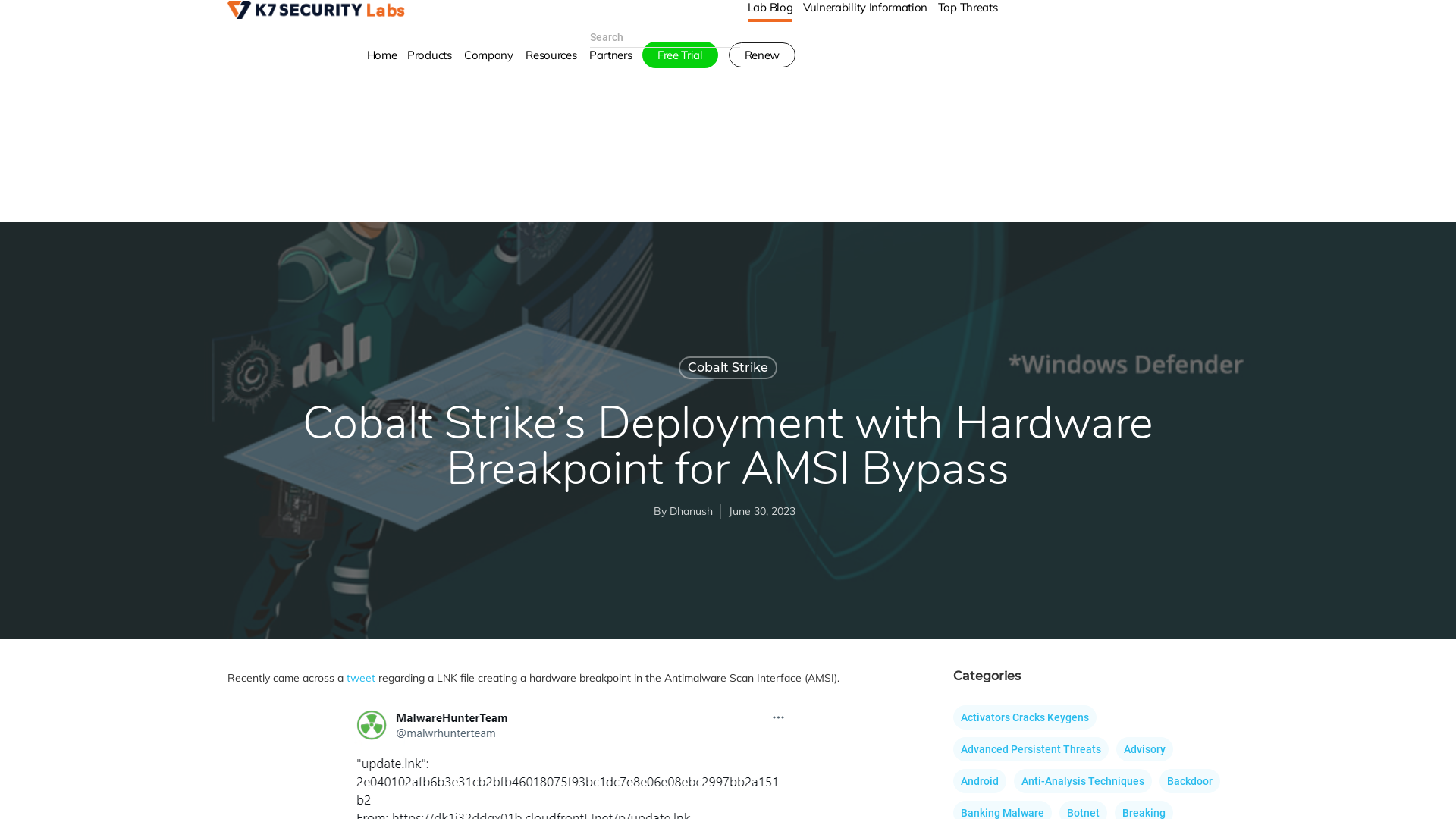The width and height of the screenshot is (1456, 819).
Task: Select the Breaking category tag
Action: (1144, 811)
